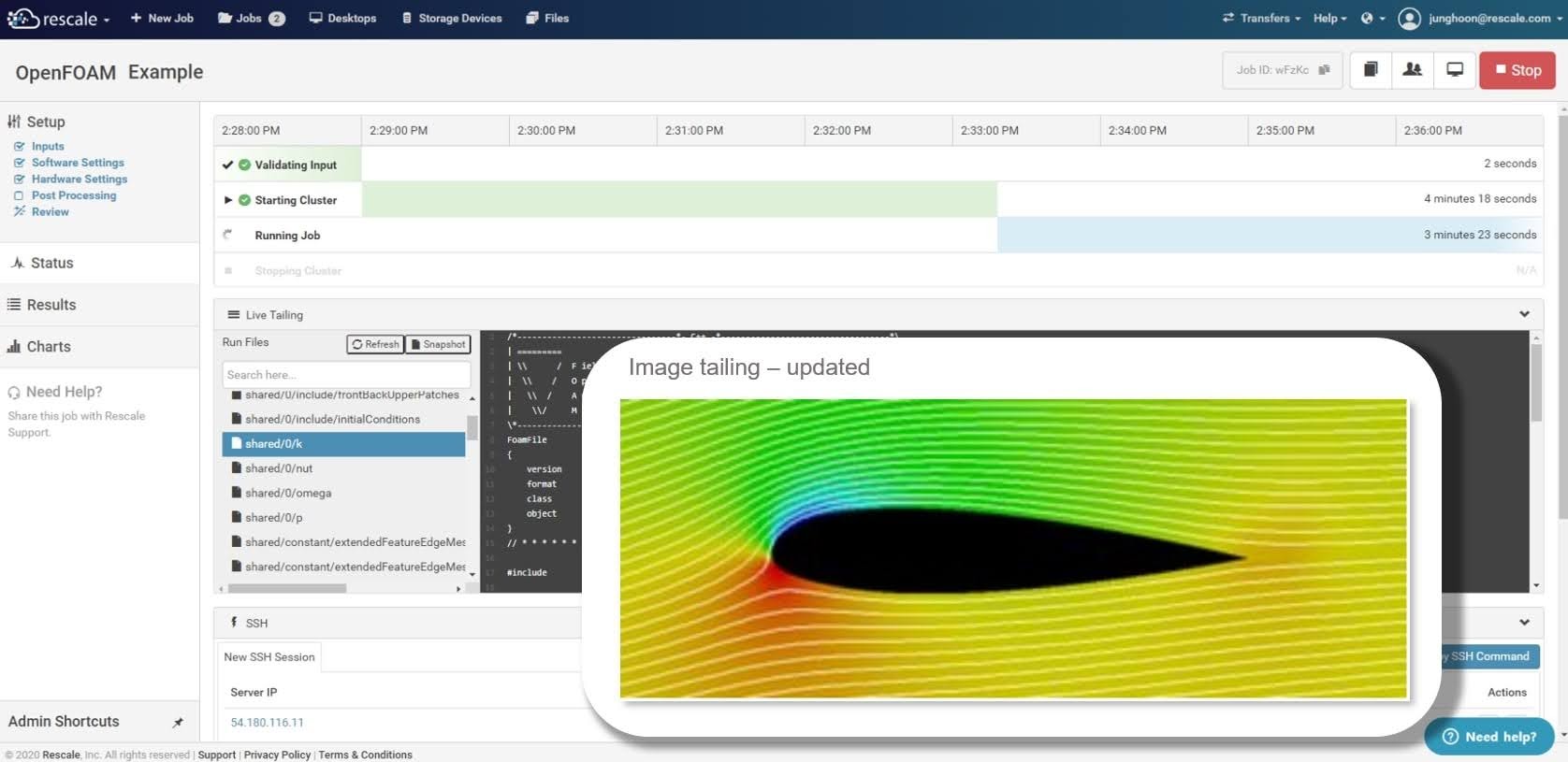Toggle the Post Processing checkbox
Image resolution: width=1568 pixels, height=762 pixels.
pyautogui.click(x=19, y=195)
